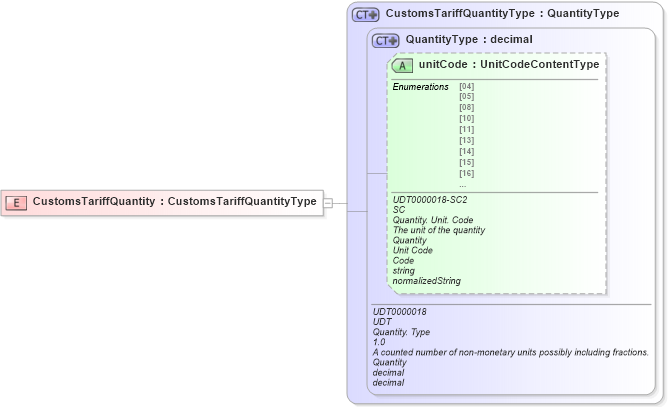Click 'The unit of the quantity' text
This screenshot has height=407, width=668.
tap(439, 231)
